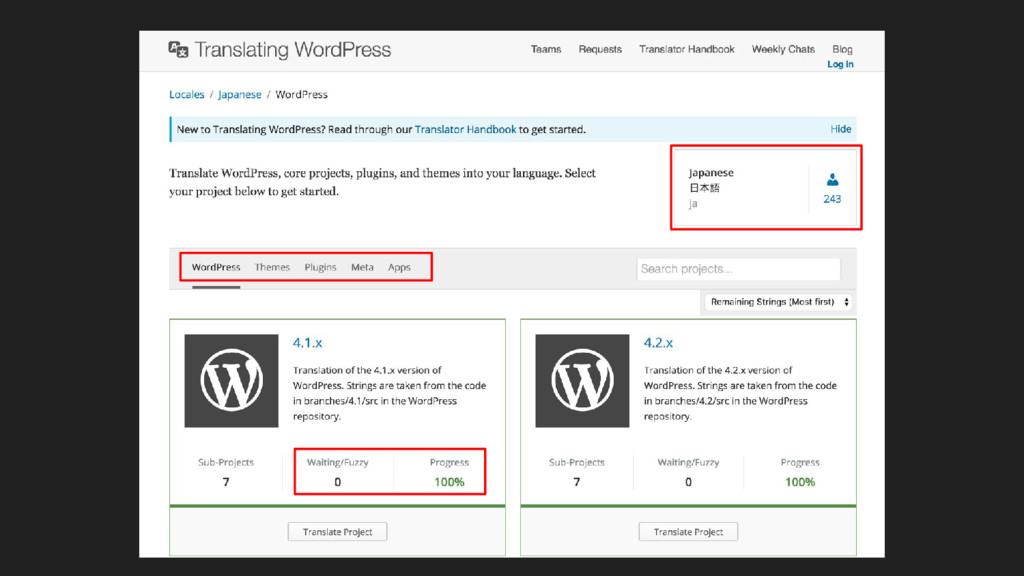Screen dimensions: 1024x576
Task: Go to Translator Handbook in header
Action: click(x=687, y=49)
